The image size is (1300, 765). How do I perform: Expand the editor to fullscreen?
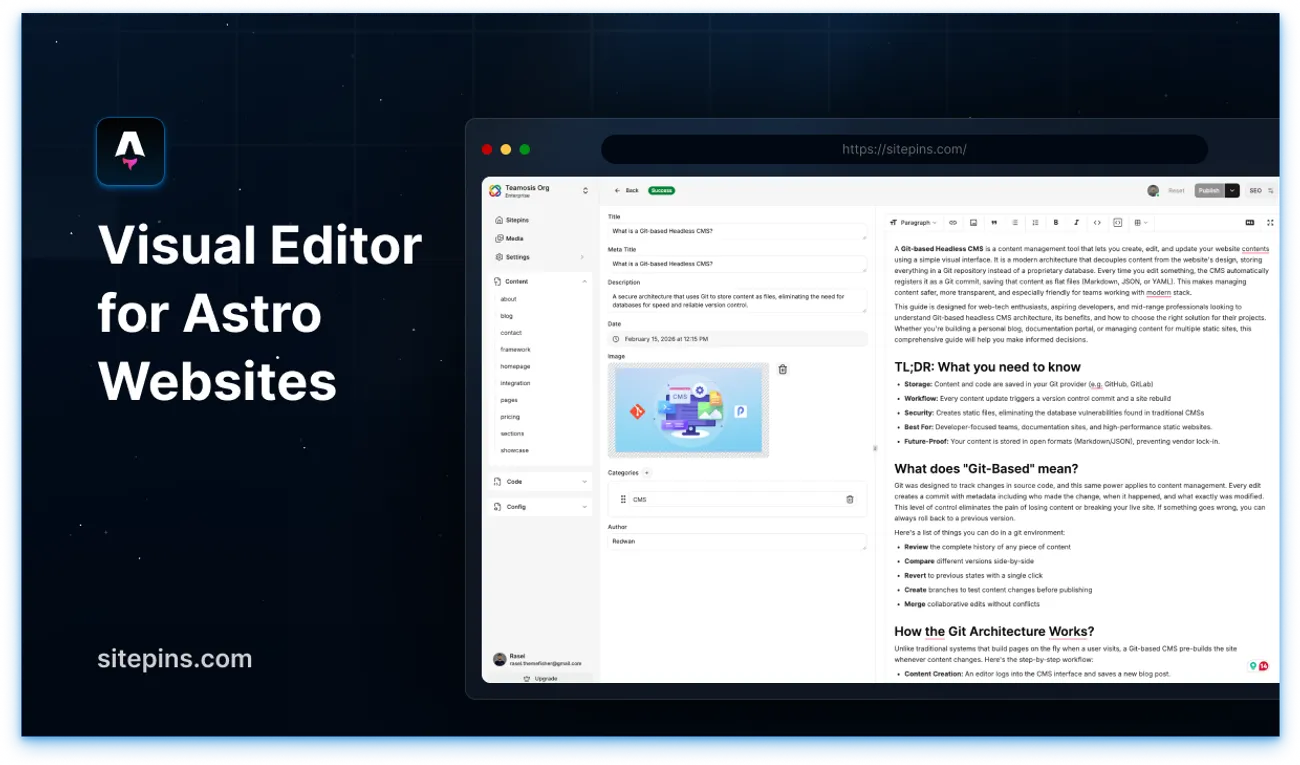coord(1271,222)
